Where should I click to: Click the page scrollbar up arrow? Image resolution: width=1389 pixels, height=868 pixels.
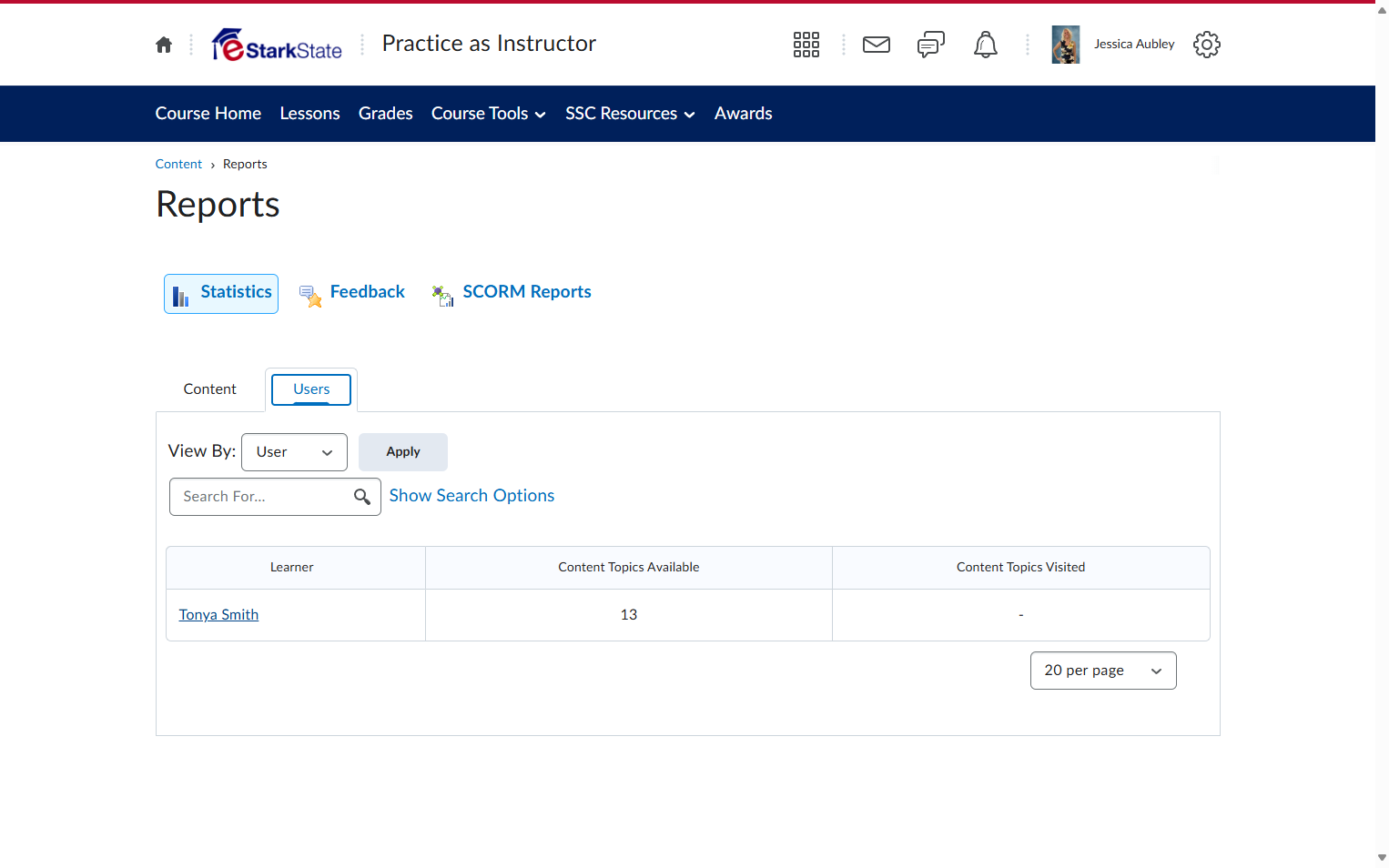1382,10
